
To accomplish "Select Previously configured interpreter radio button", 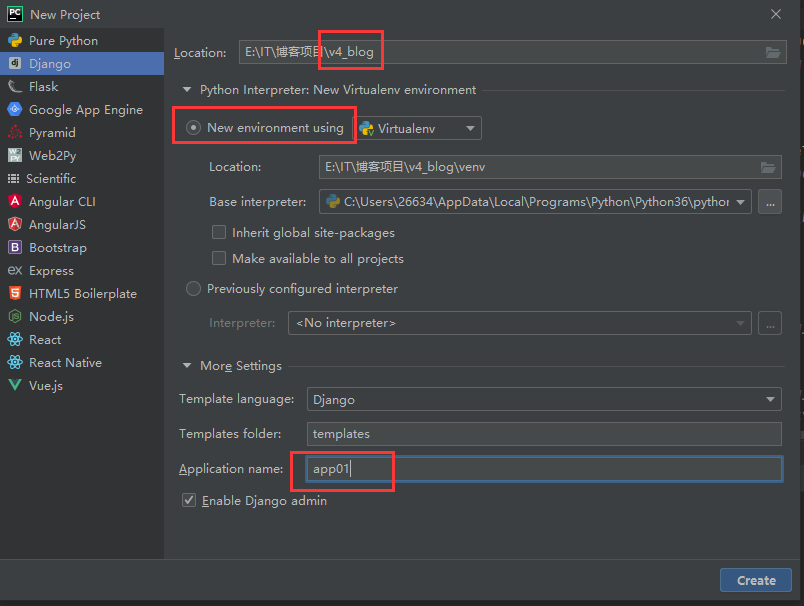I will [x=193, y=289].
